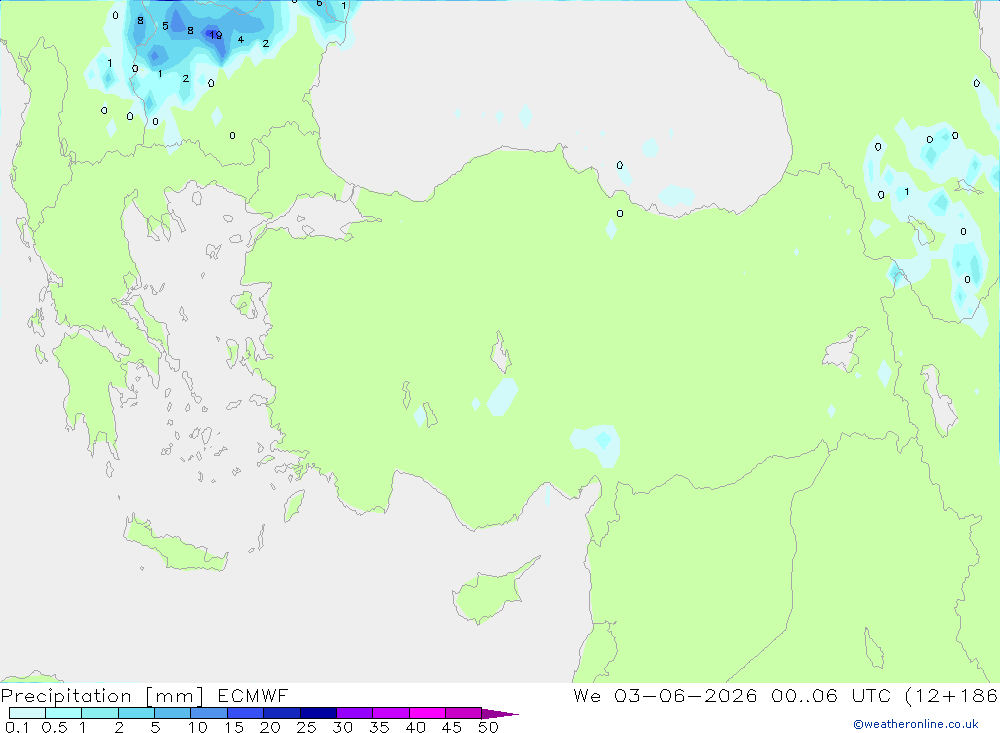Image resolution: width=1000 pixels, height=733 pixels.
Task: Click the '(12+186' forecast offset text
Action: pos(952,695)
